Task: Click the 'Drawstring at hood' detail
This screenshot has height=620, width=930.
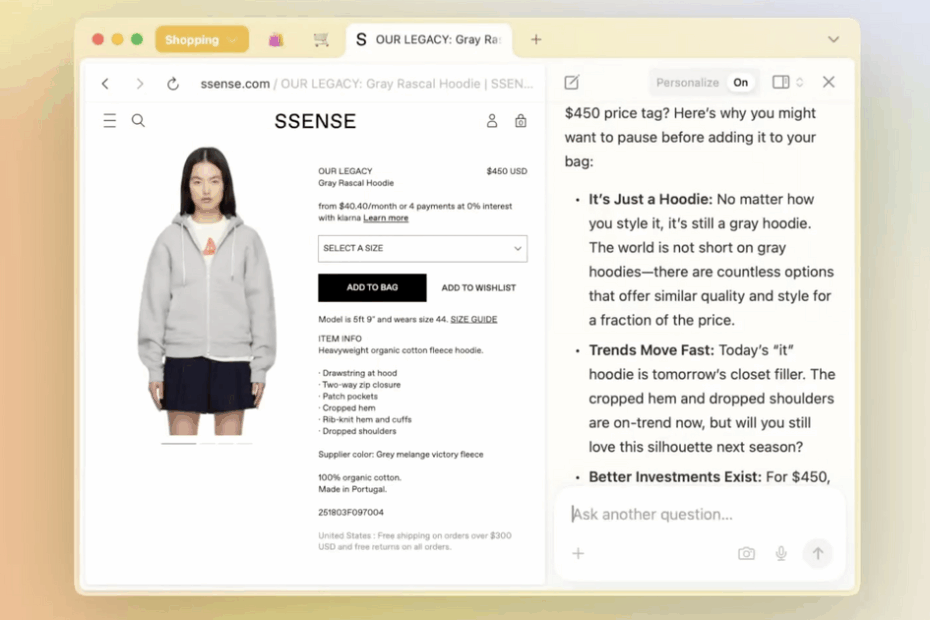Action: [359, 373]
